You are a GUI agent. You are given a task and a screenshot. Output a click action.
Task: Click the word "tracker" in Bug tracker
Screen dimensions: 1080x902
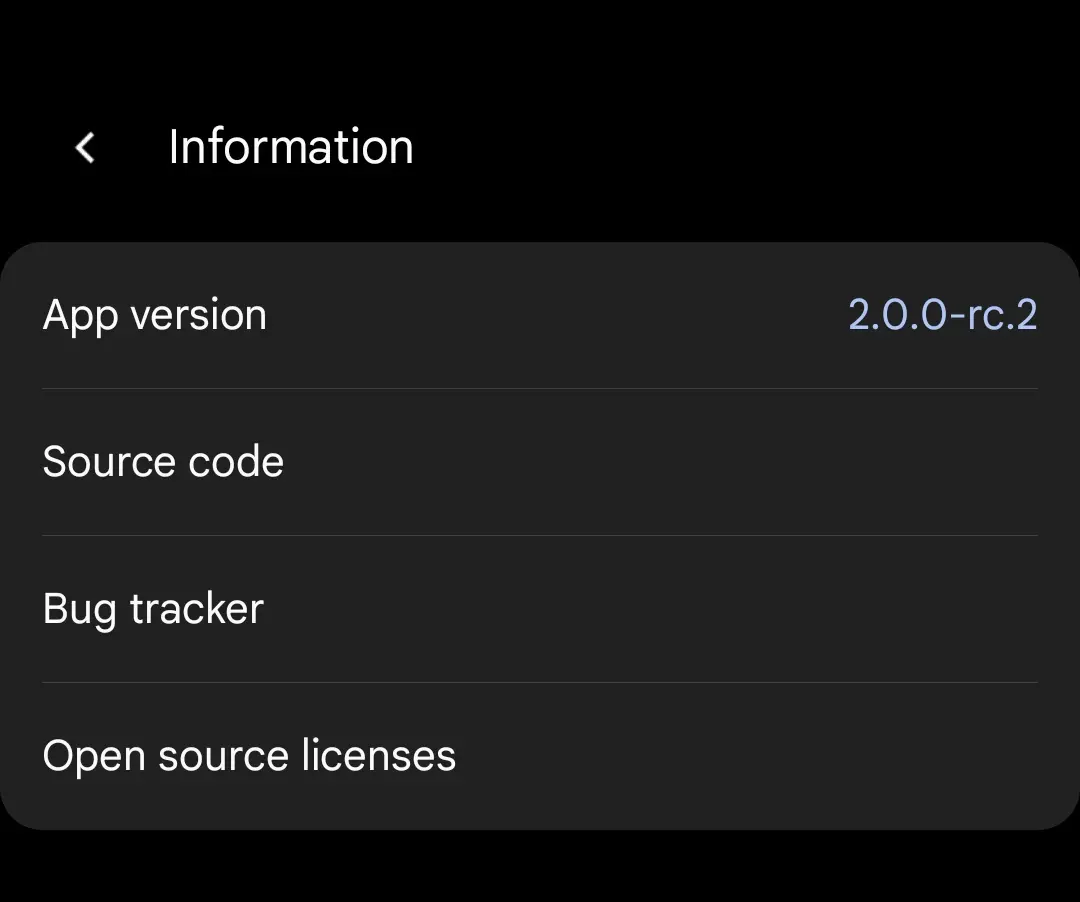coord(197,609)
